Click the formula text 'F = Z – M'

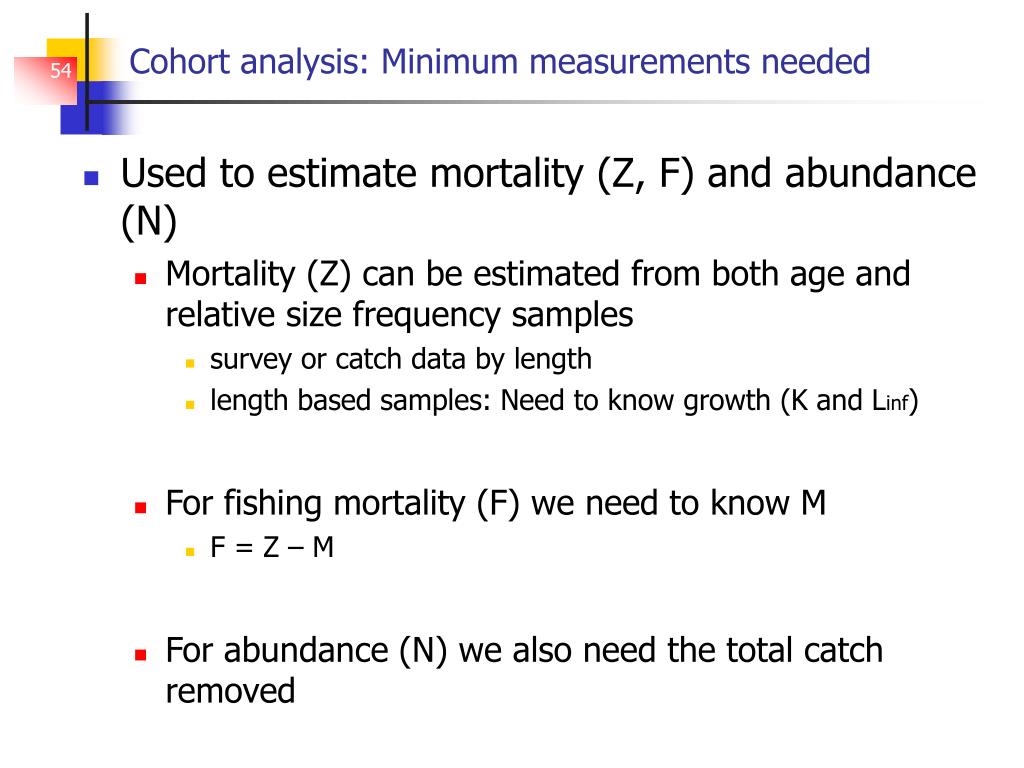272,547
